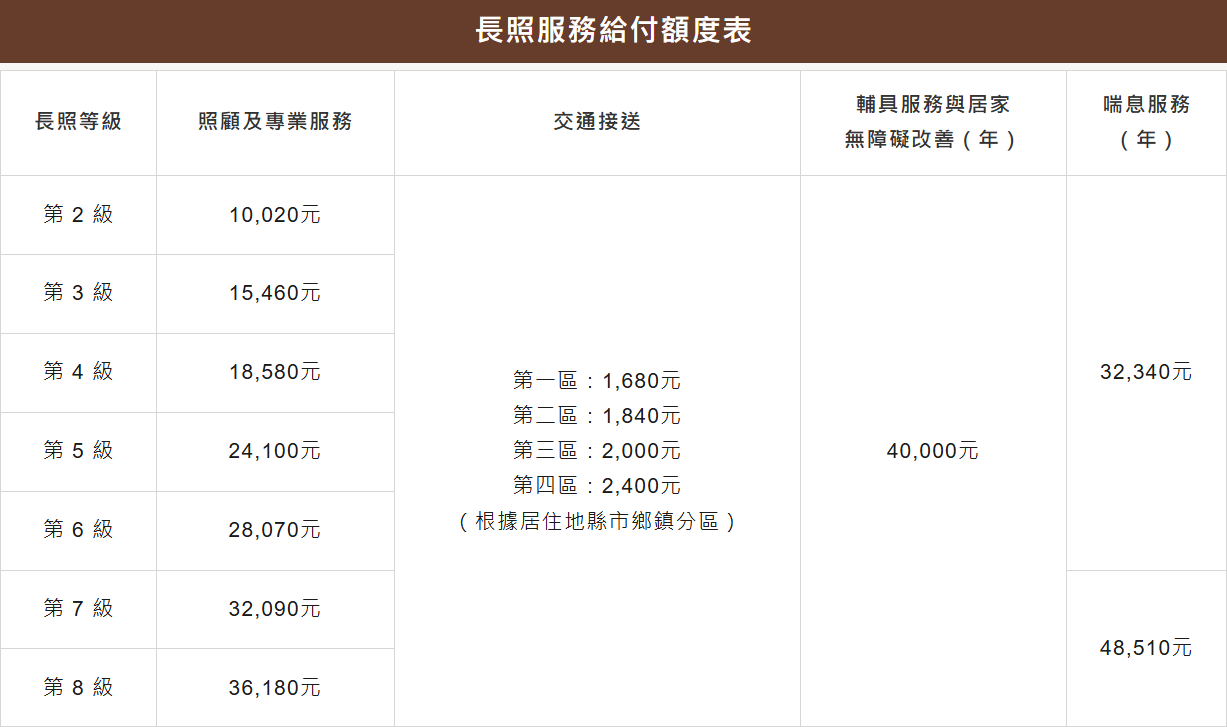The image size is (1227, 727).
Task: Select the 長照等級 column header
Action: click(x=78, y=122)
